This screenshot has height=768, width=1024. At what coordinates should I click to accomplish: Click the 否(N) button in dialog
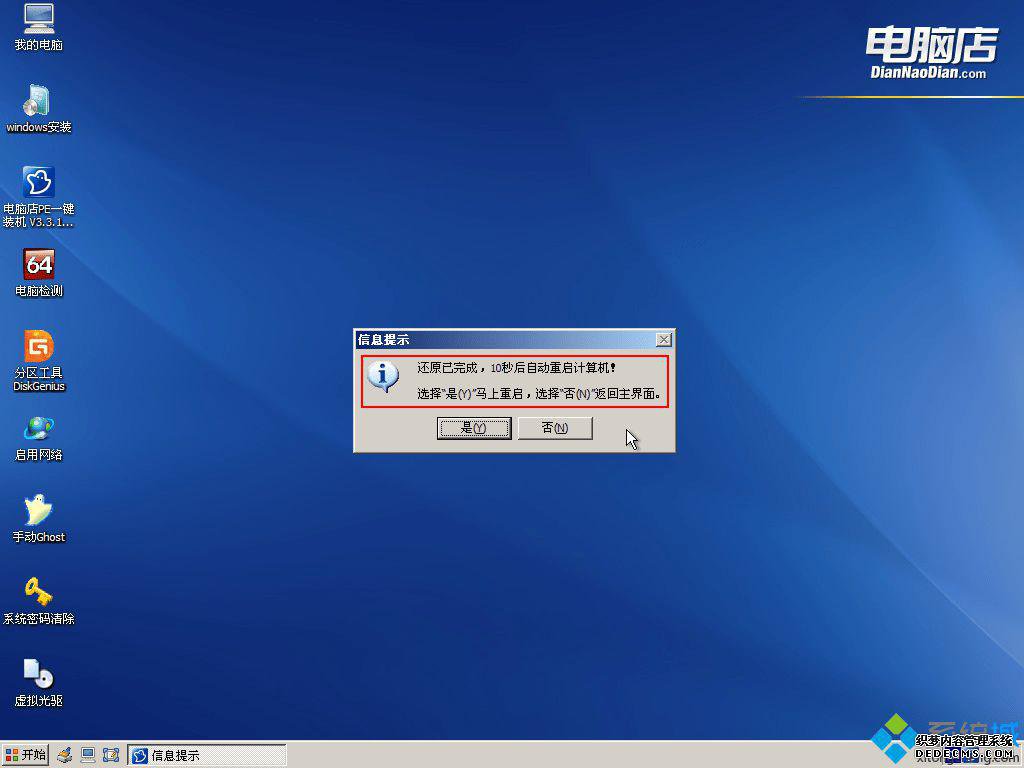tap(555, 428)
